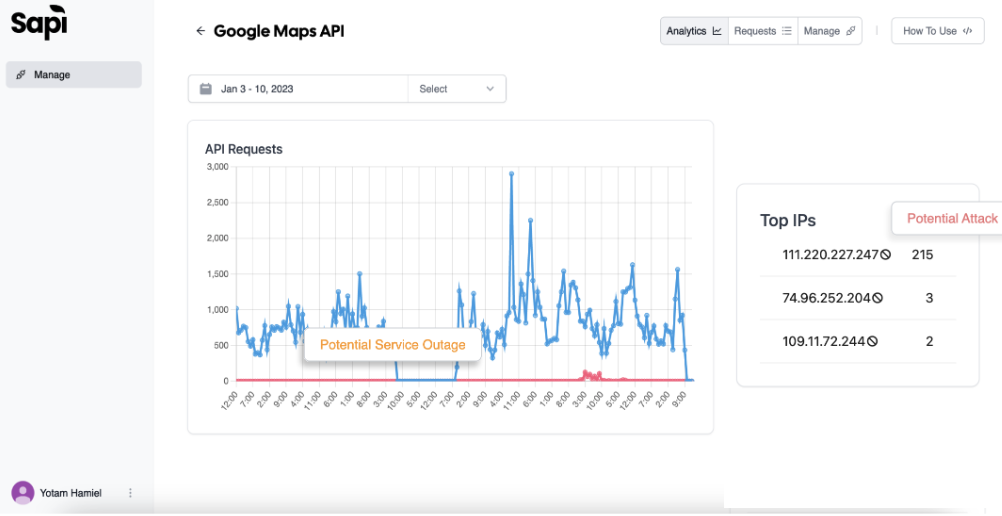Click IP address 74.96.252.204
1002x516 pixels.
tap(826, 298)
